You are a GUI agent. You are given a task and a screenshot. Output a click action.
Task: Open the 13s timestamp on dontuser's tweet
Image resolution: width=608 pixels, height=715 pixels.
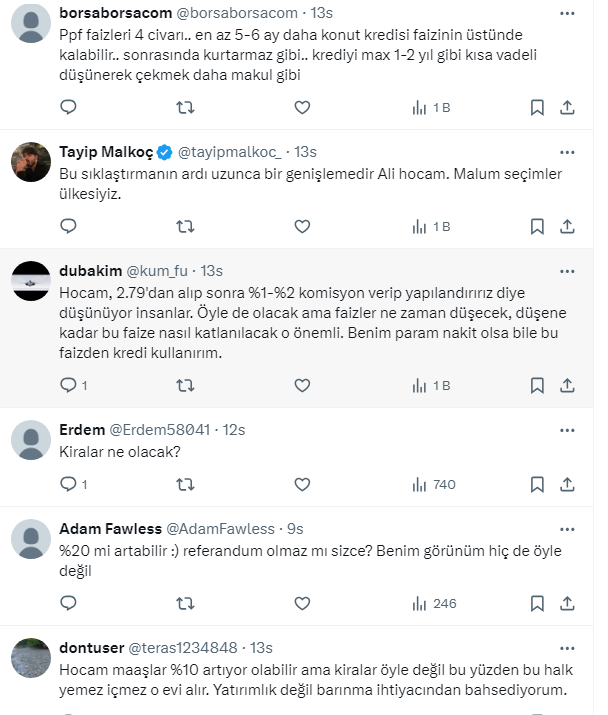[263, 647]
